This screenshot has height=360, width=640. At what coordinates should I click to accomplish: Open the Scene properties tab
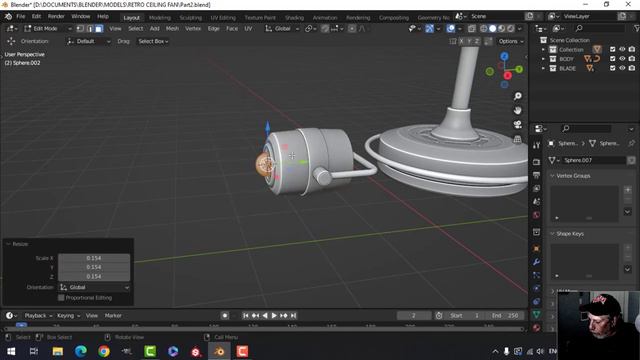pos(536,202)
